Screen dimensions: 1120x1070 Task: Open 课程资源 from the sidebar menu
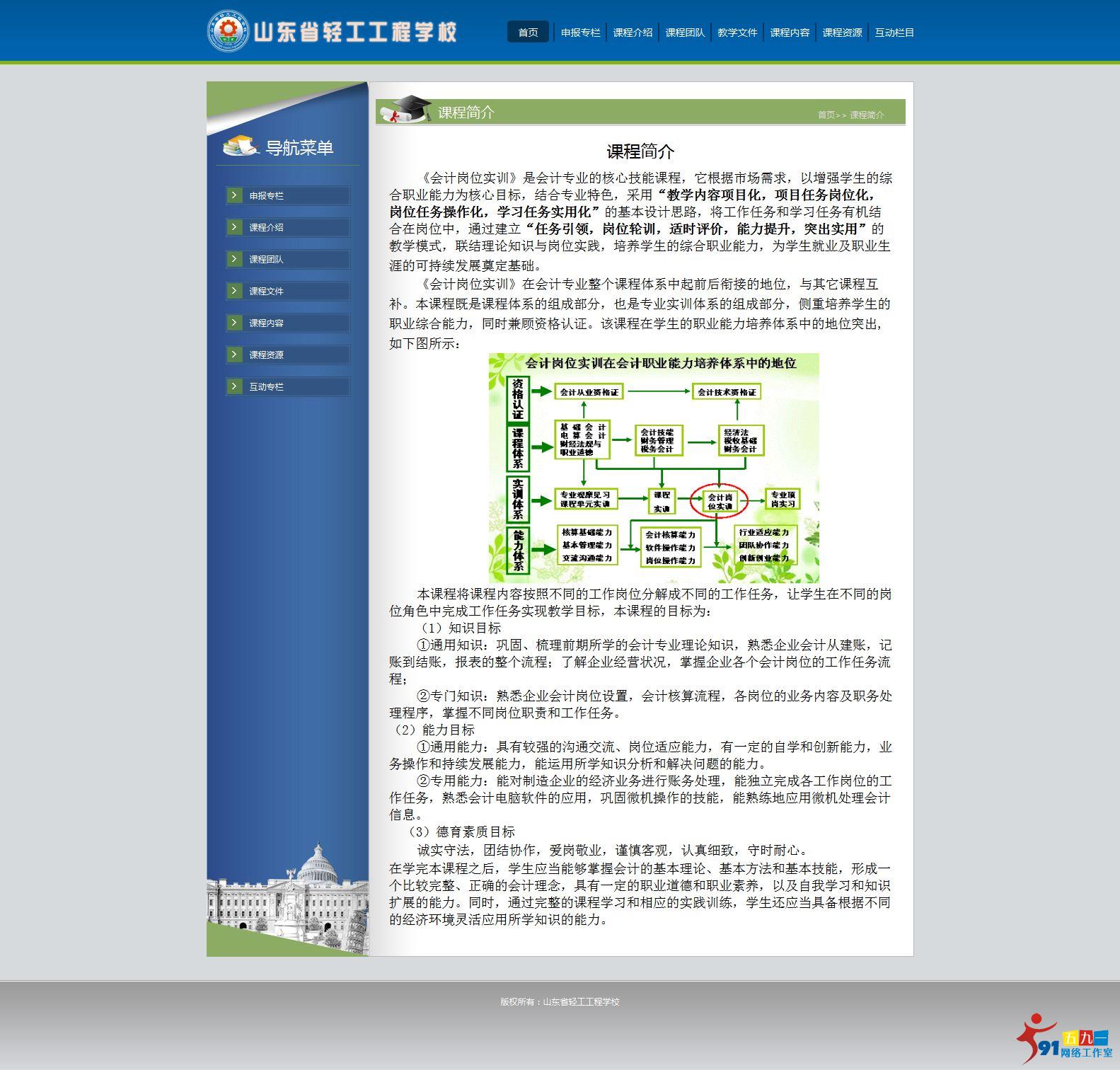click(266, 355)
